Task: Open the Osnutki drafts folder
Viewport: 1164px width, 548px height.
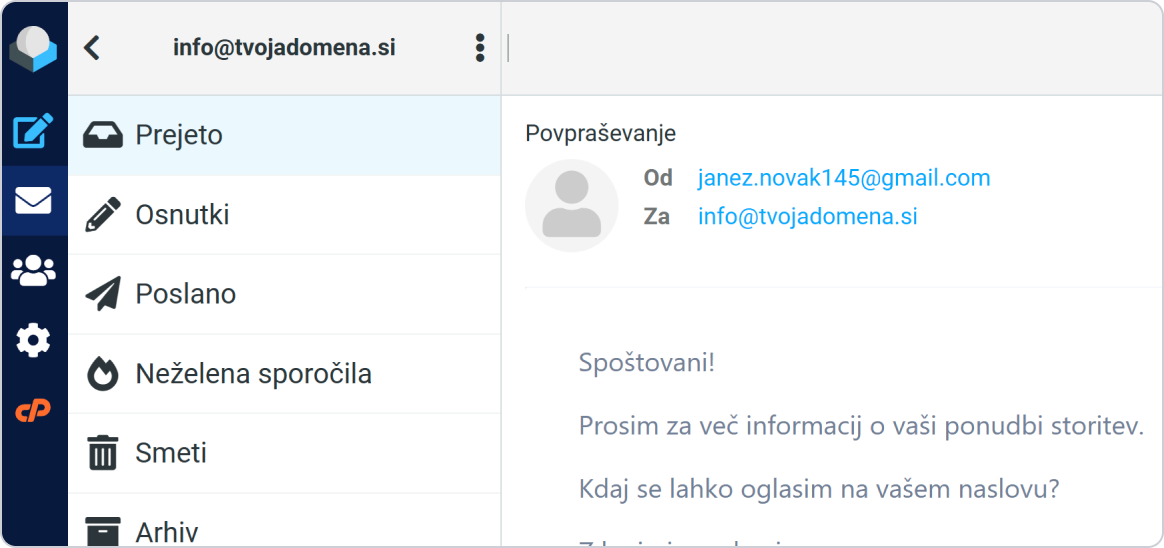Action: click(x=284, y=215)
